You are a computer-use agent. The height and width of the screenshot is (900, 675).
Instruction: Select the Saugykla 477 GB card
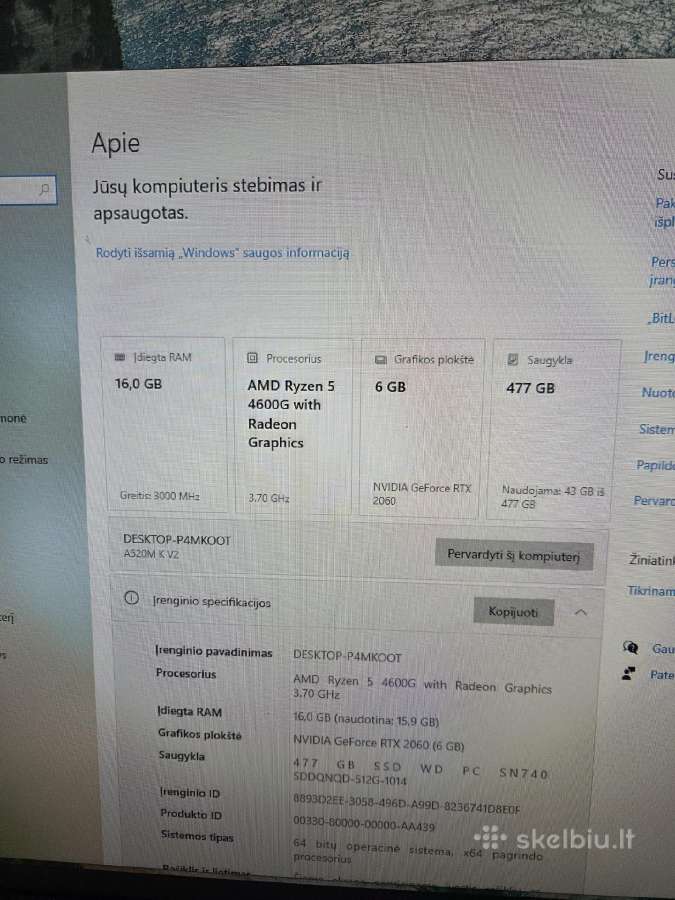click(x=554, y=430)
